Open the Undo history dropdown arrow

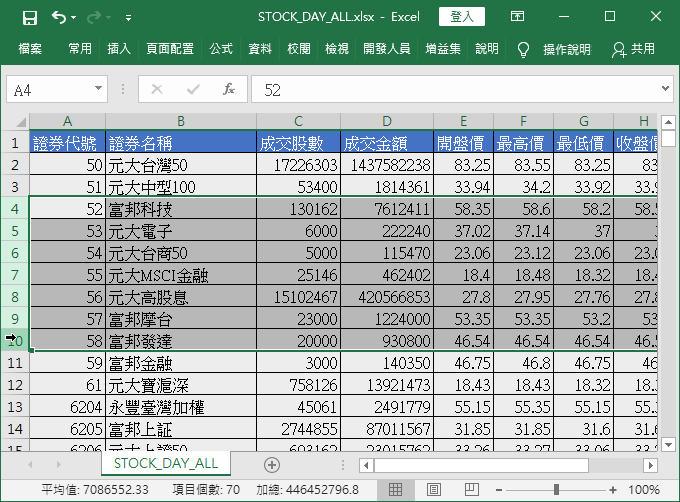point(74,17)
